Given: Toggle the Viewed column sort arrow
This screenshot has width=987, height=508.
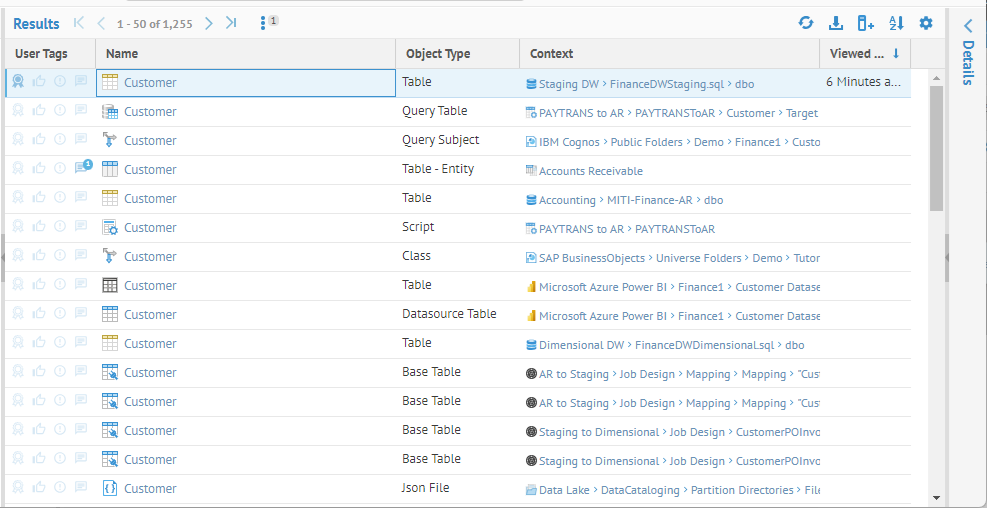Looking at the screenshot, I should [896, 54].
